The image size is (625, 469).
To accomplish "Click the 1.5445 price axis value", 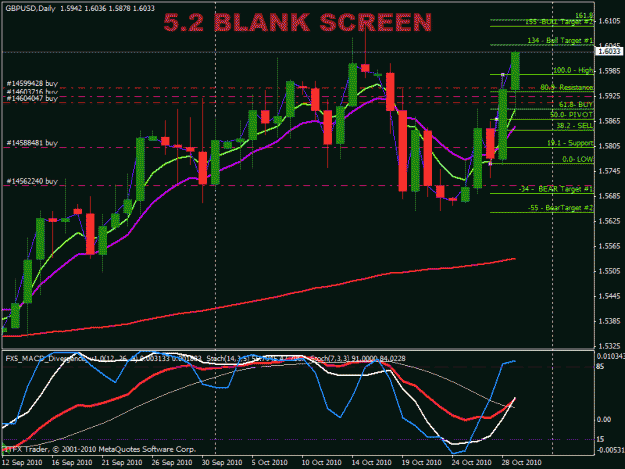I will pyautogui.click(x=609, y=296).
